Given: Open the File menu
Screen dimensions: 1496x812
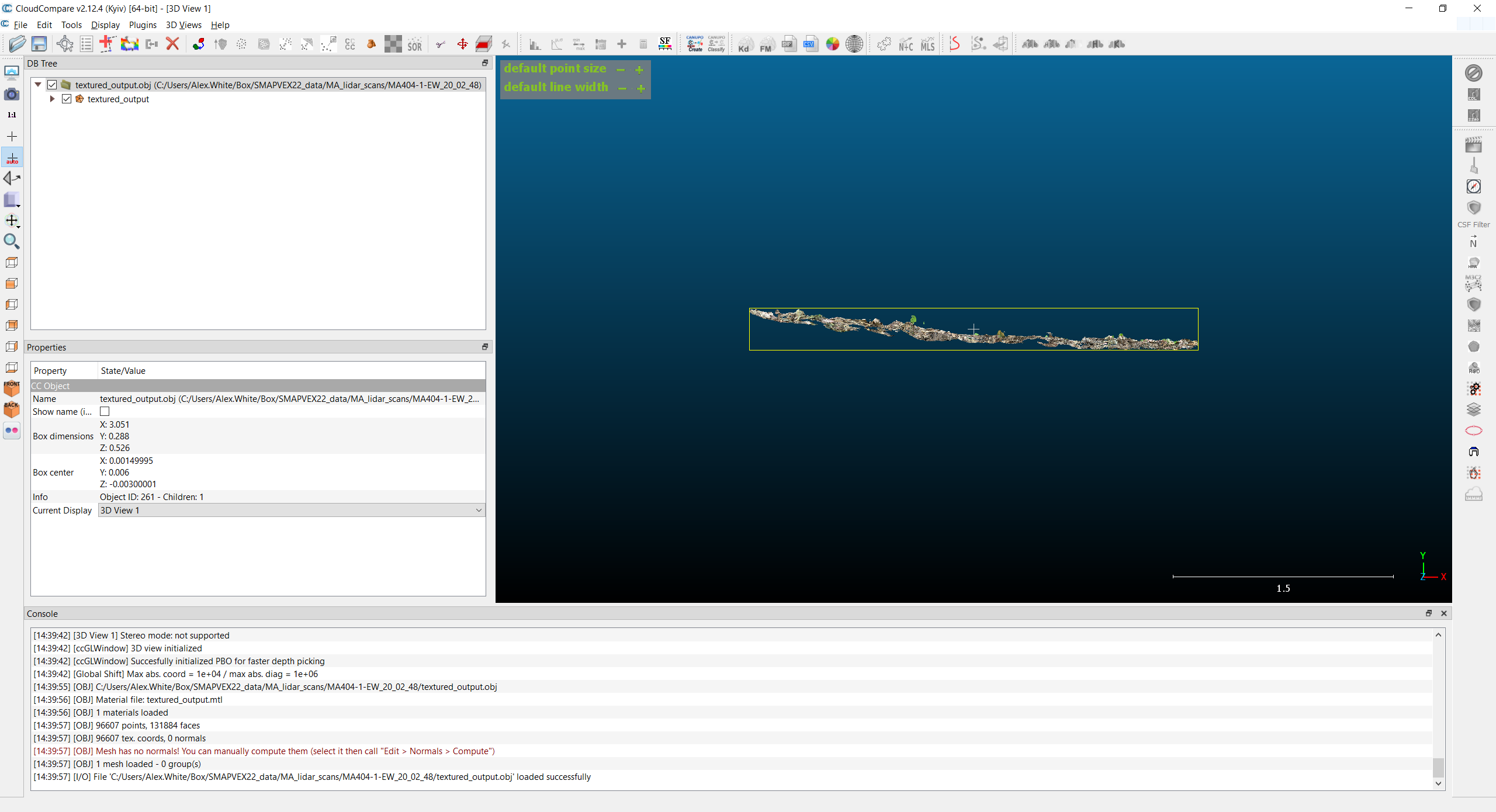Looking at the screenshot, I should click(x=20, y=25).
